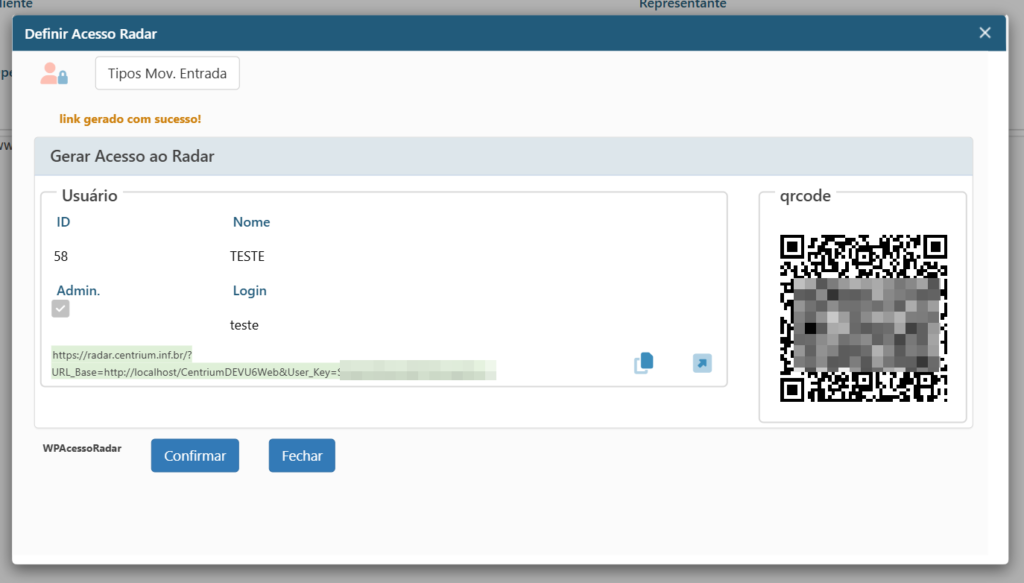
Task: Click the link gerado com sucesso message
Action: tap(130, 119)
